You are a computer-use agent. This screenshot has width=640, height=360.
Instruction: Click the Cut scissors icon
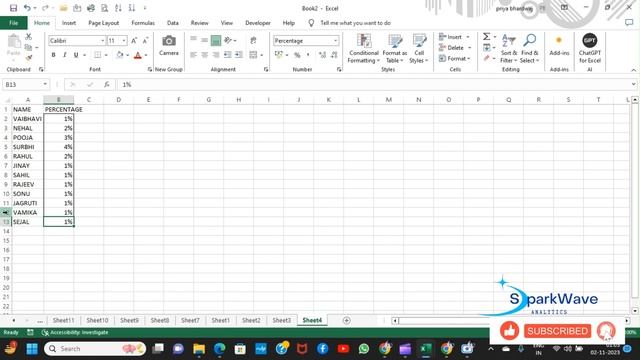click(29, 37)
